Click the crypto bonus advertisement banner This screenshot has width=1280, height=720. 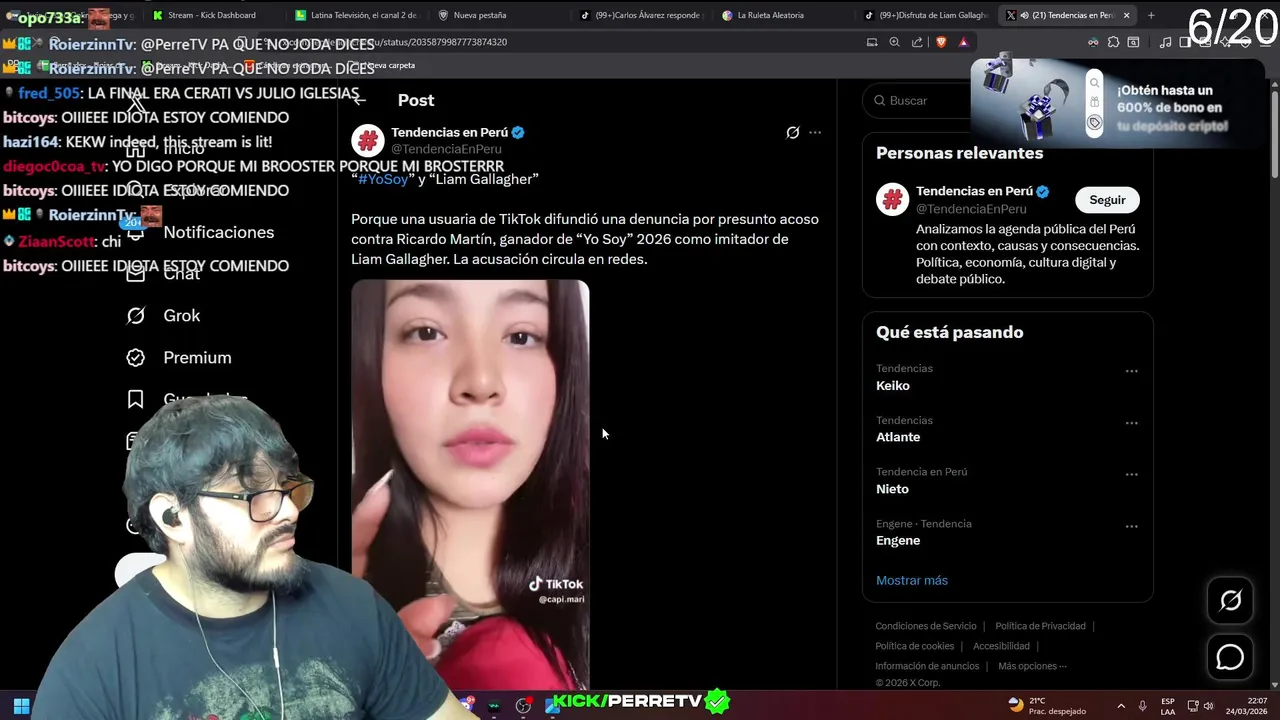pyautogui.click(x=1118, y=103)
